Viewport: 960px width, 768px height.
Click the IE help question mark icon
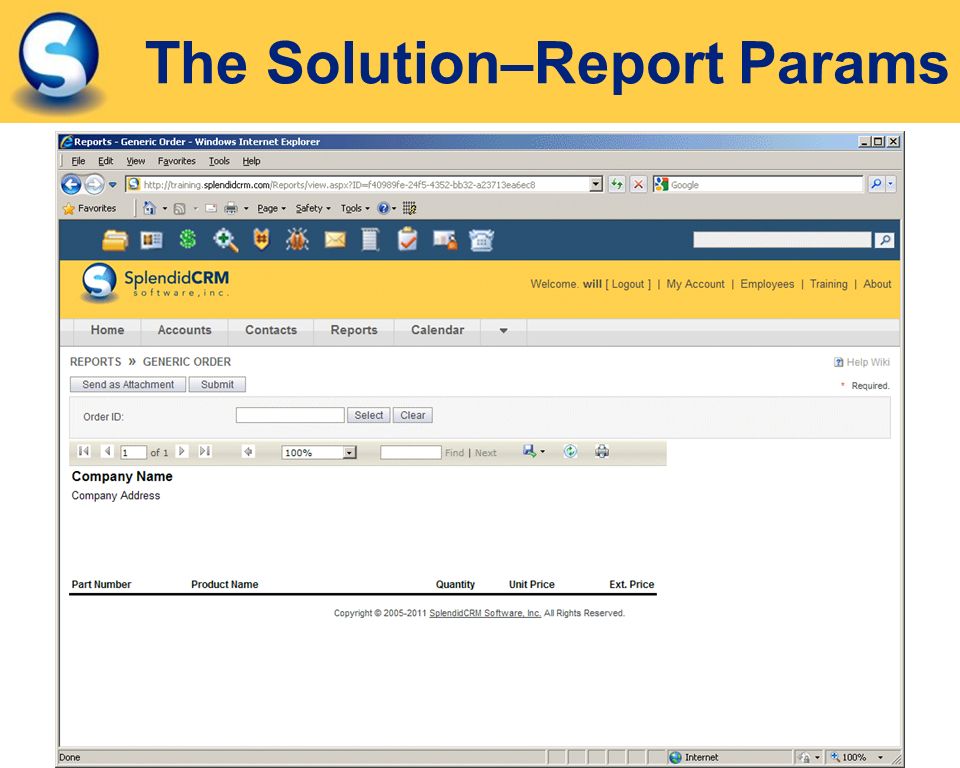383,208
